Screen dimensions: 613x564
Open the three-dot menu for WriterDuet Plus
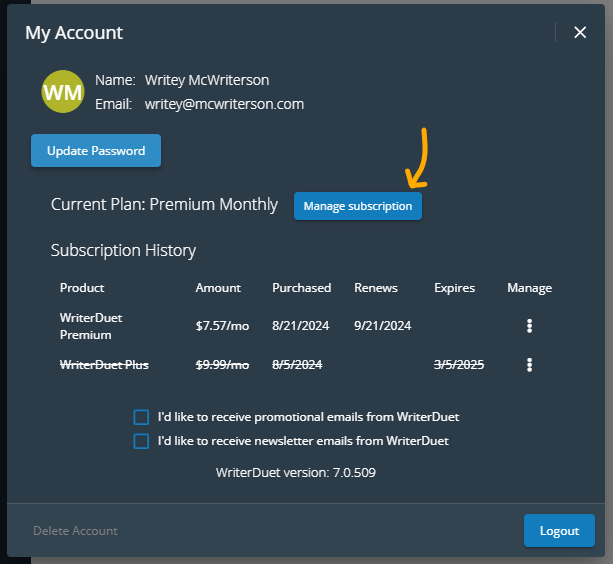529,365
